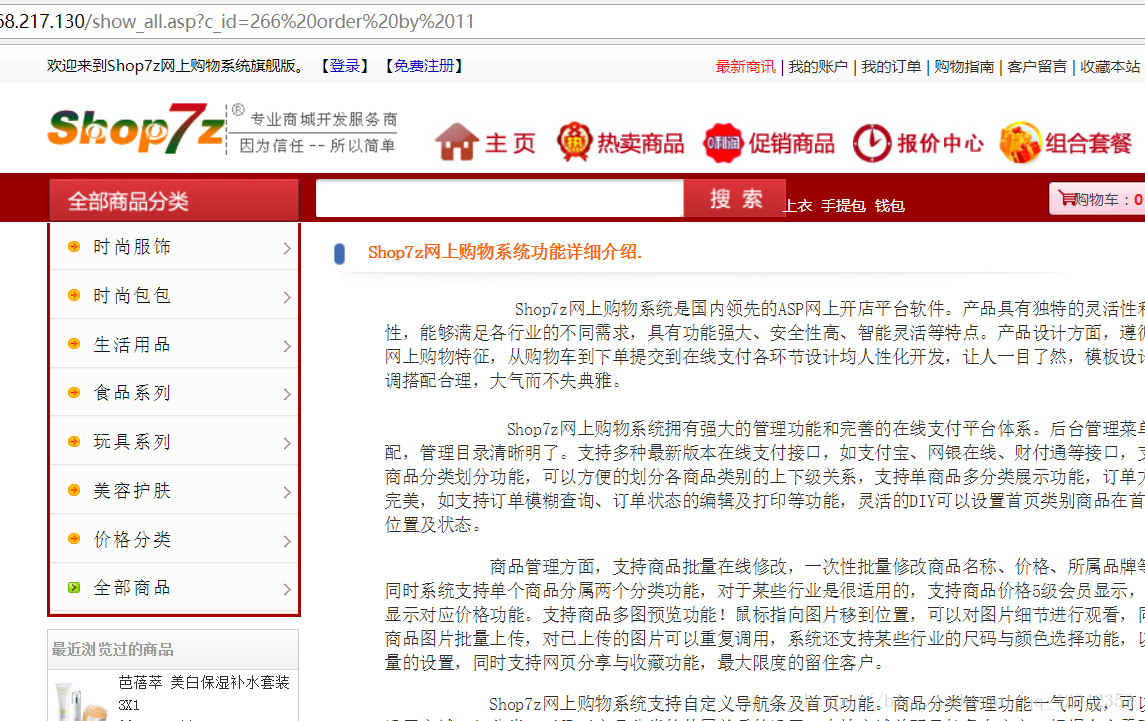Open the 组合套餐 navigation item
The image size is (1145, 721).
(x=1088, y=143)
